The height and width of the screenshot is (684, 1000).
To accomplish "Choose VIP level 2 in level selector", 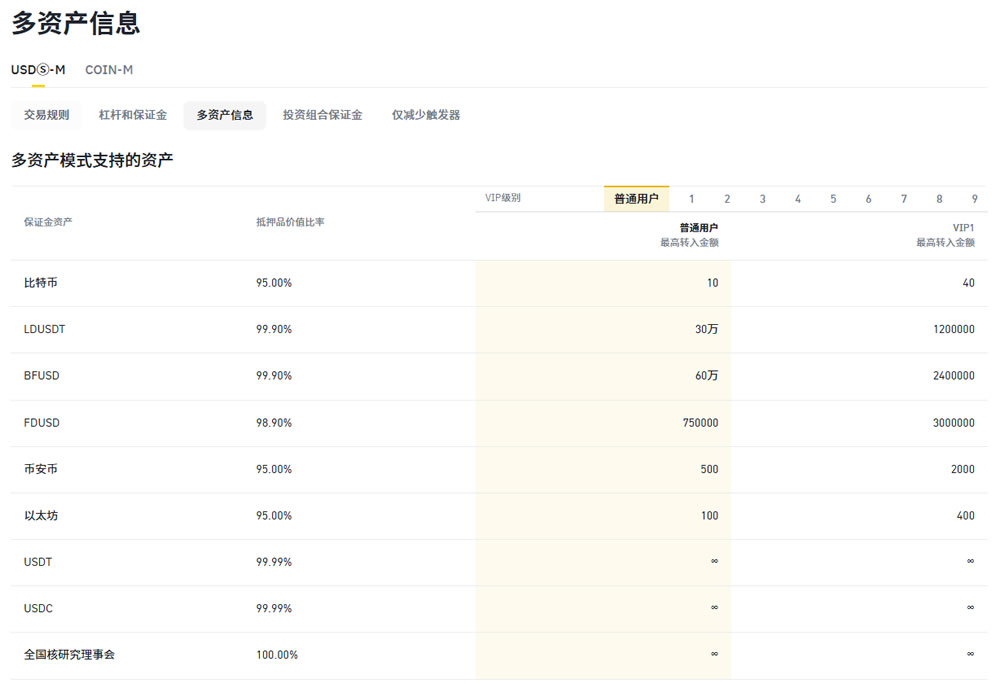I will coord(727,199).
